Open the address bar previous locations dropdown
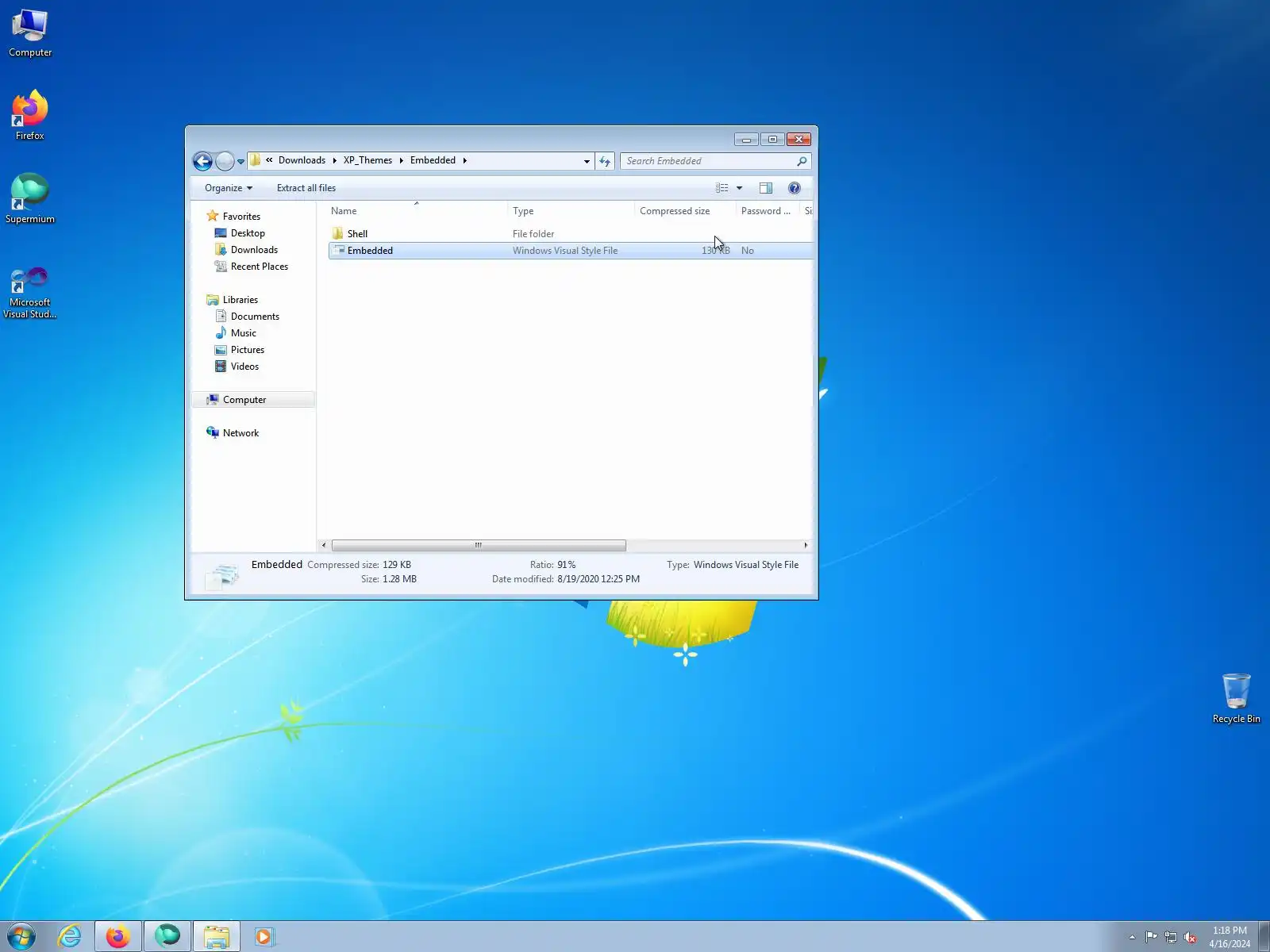1270x952 pixels. [587, 161]
